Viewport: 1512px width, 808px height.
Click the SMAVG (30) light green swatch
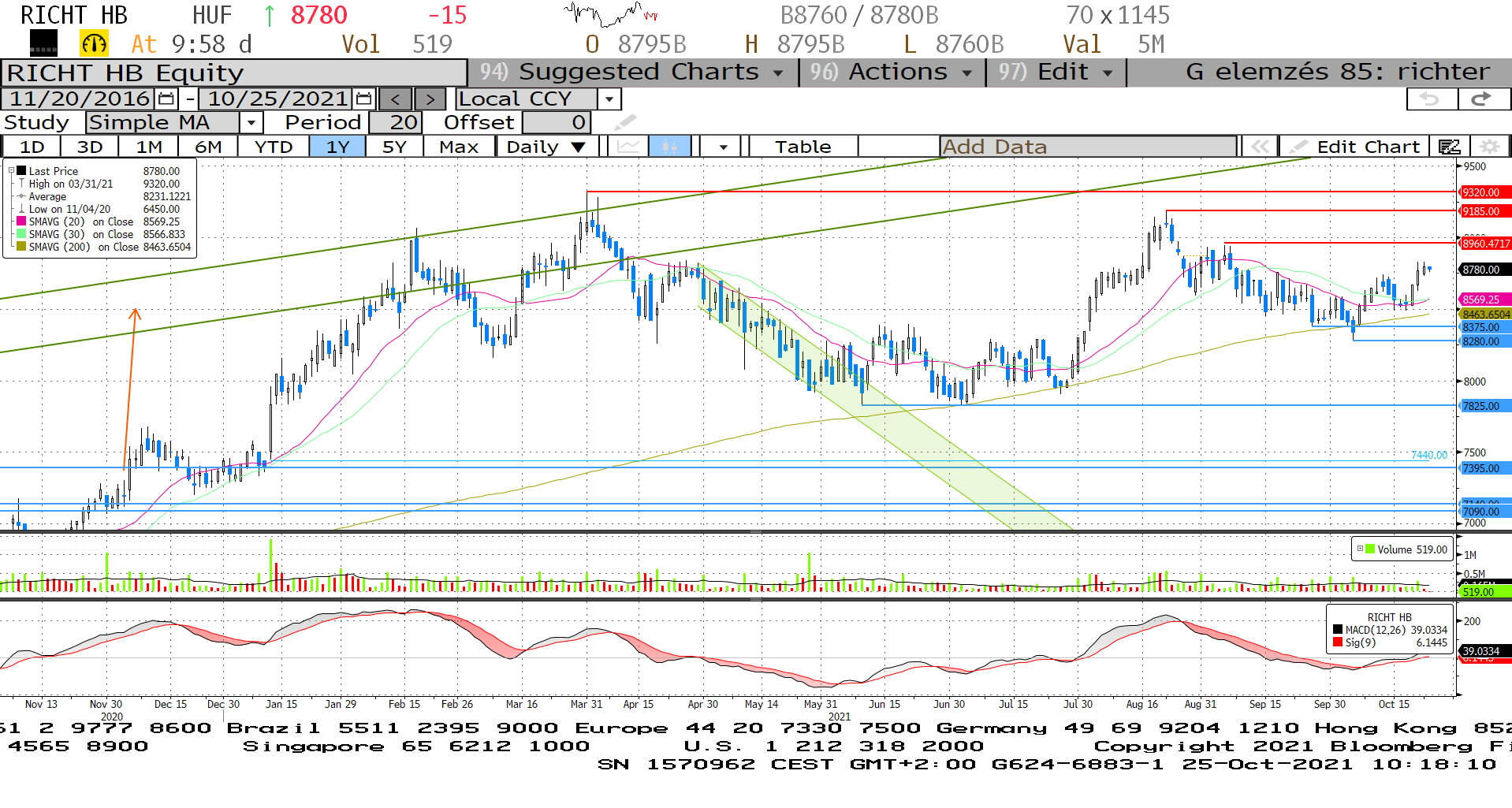21,234
